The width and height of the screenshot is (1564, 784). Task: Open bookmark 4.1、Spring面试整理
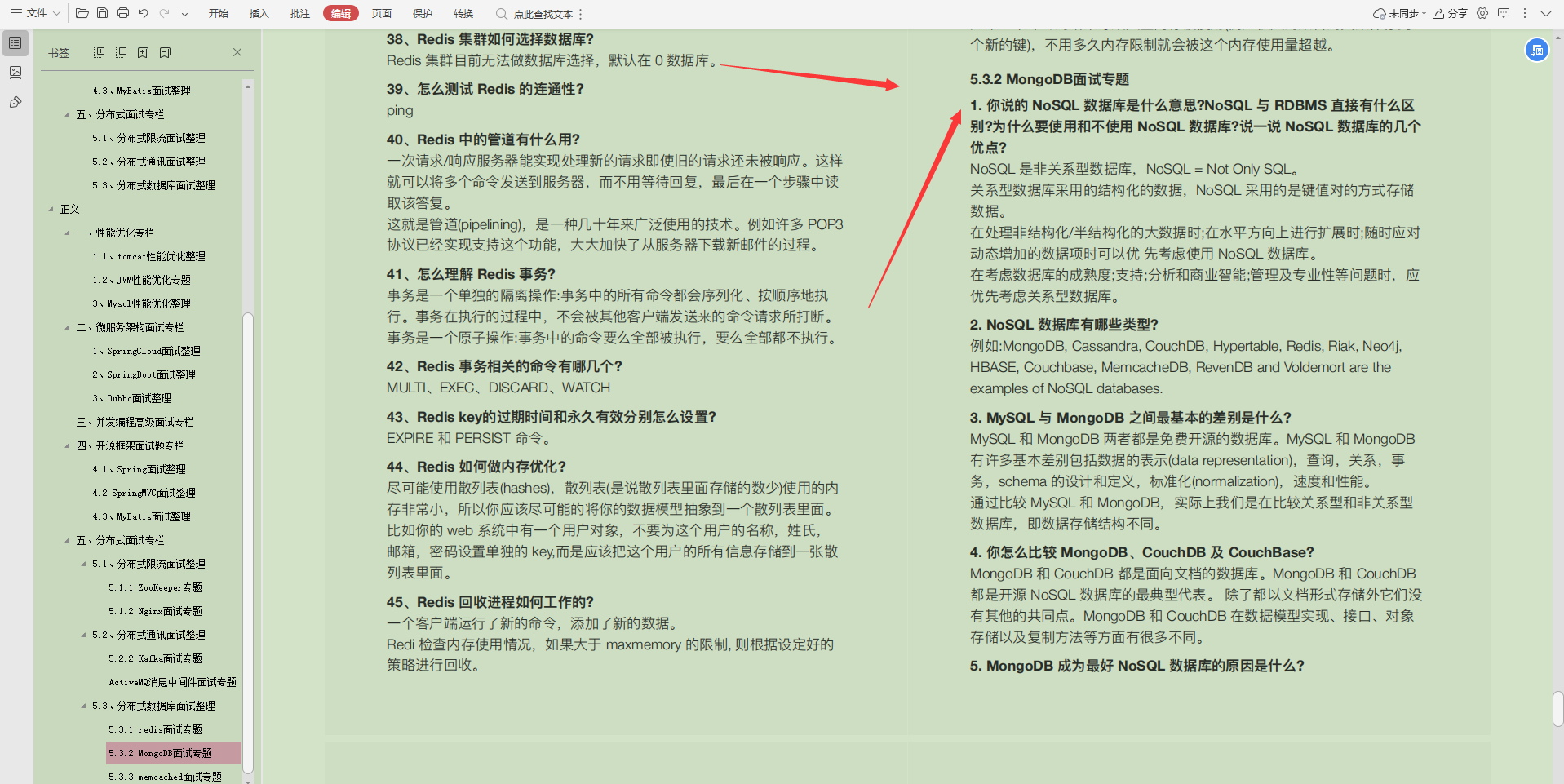pyautogui.click(x=139, y=469)
